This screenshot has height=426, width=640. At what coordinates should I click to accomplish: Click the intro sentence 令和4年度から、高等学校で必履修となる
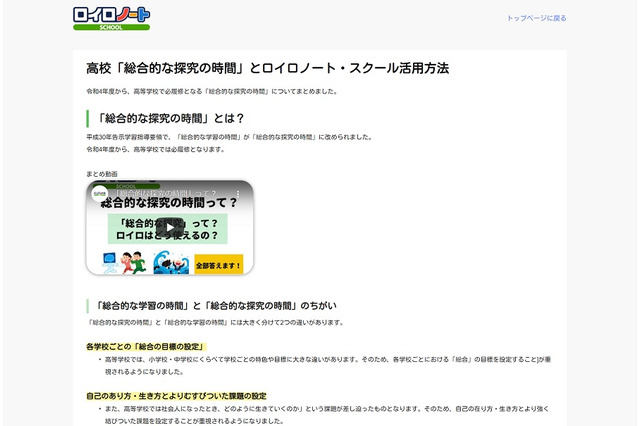click(211, 91)
